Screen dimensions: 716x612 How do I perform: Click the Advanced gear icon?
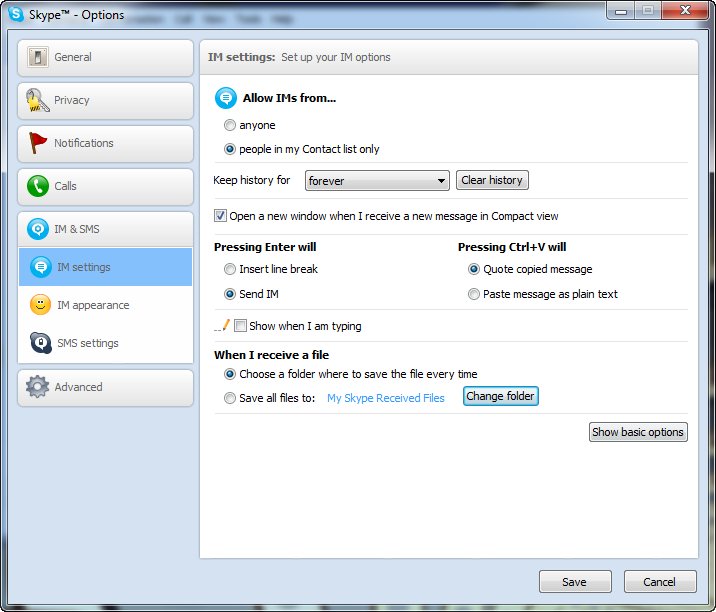[x=38, y=388]
